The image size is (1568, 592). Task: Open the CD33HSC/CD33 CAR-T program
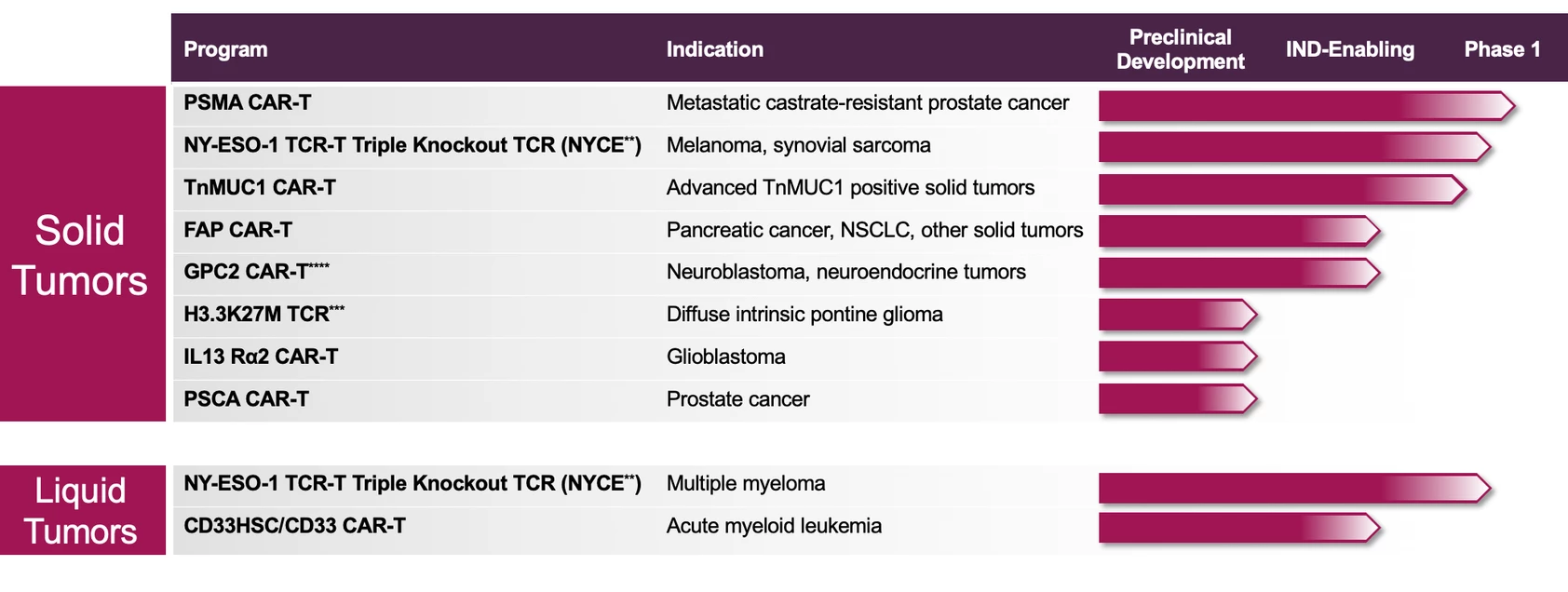(294, 526)
